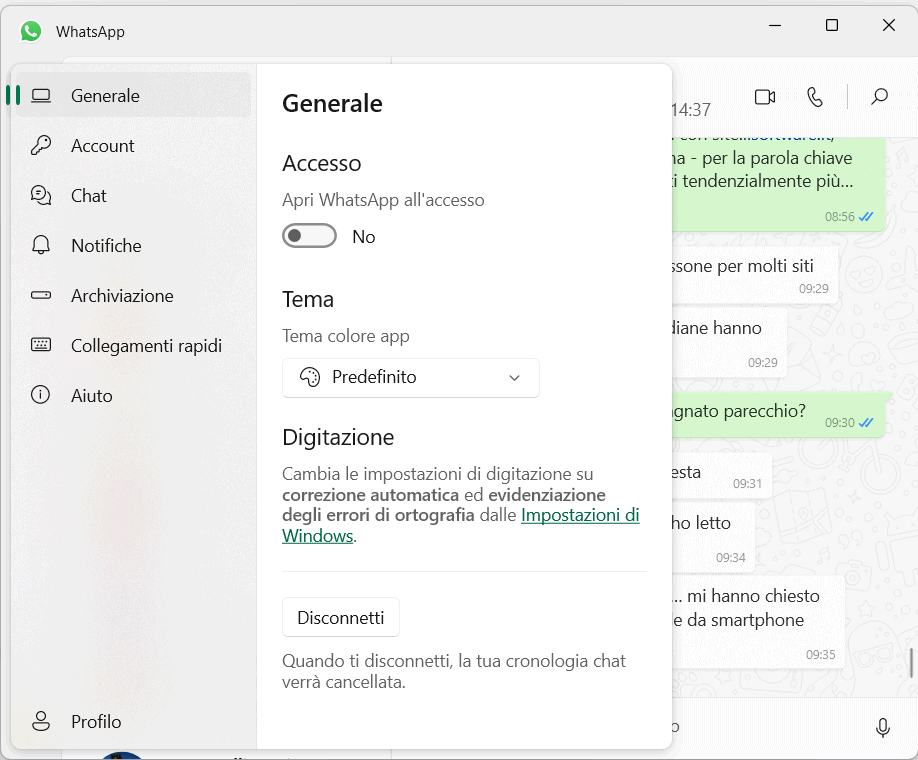
Task: Open the Profilo page
Action: click(x=133, y=721)
